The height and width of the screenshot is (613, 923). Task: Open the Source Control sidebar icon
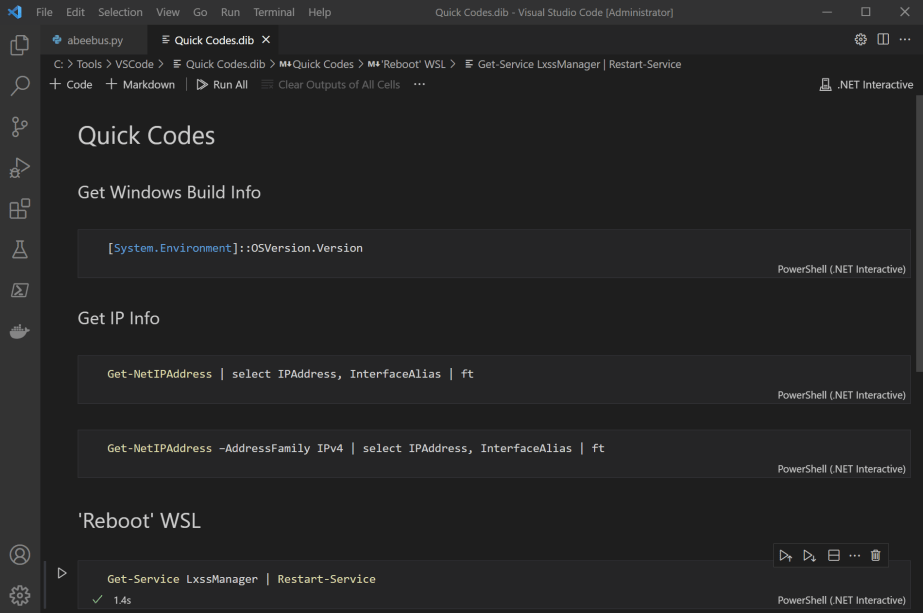20,127
